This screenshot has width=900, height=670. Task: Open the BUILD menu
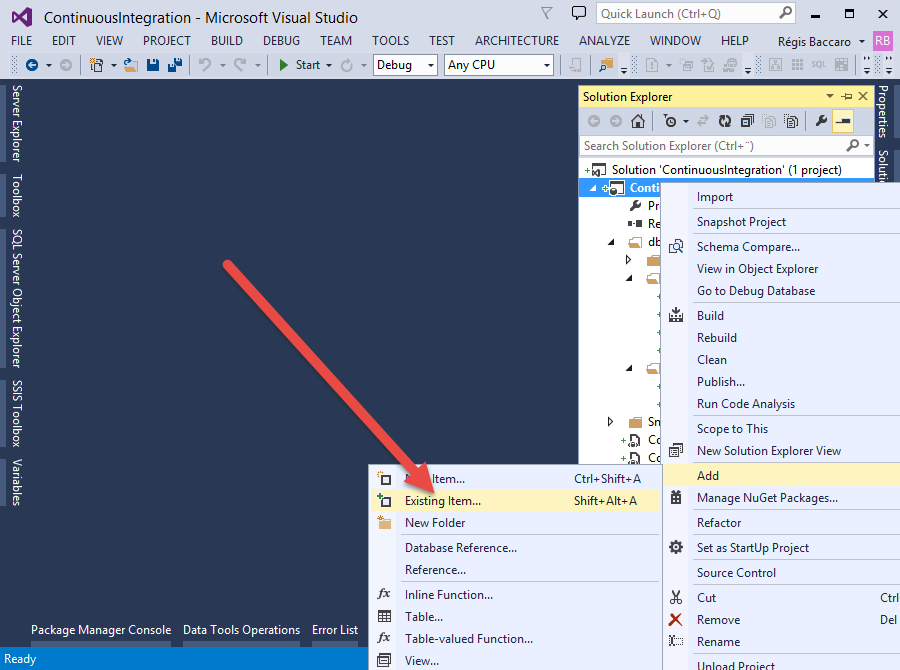point(227,41)
